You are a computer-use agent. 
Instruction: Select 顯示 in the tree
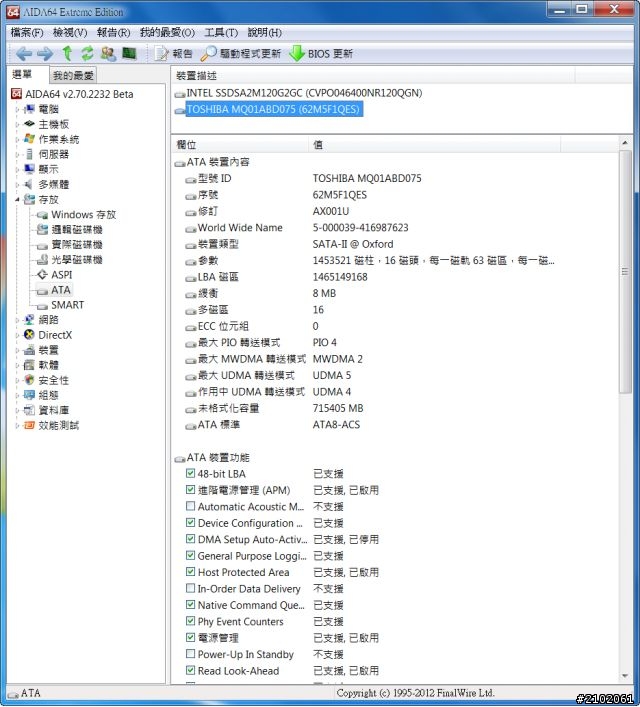41,169
